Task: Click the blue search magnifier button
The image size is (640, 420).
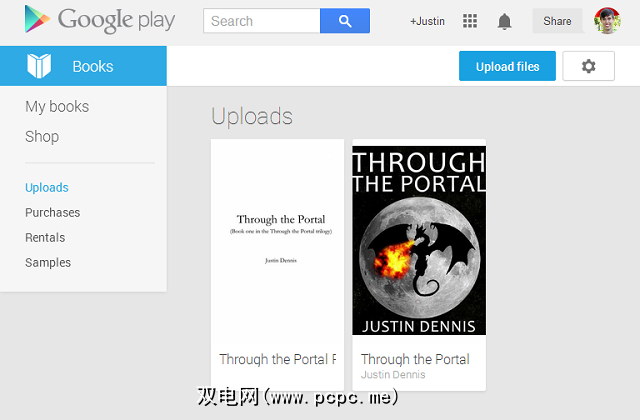Action: [345, 21]
